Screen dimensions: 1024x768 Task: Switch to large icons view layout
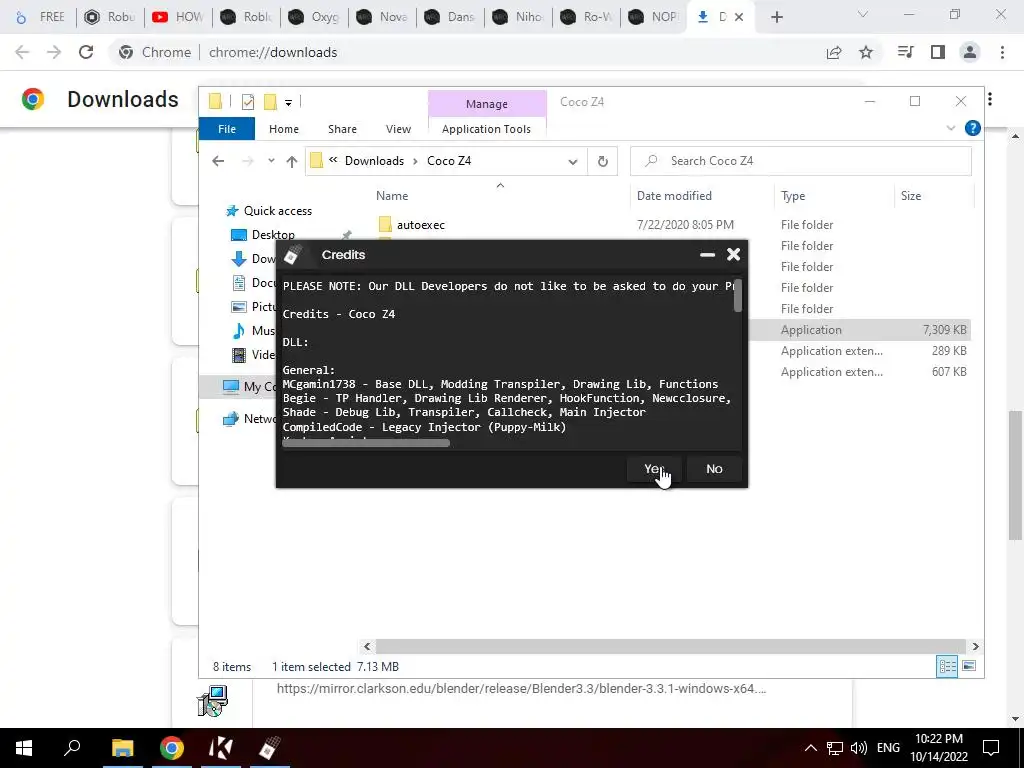pyautogui.click(x=969, y=666)
